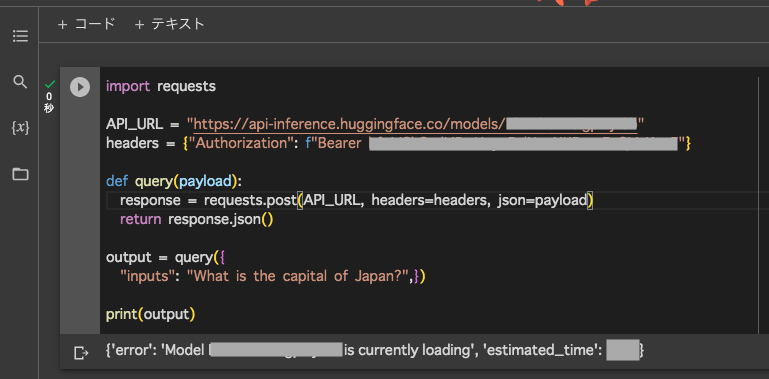Viewport: 769px width, 379px height.
Task: Open the search and replace sidebar icon
Action: tap(20, 82)
